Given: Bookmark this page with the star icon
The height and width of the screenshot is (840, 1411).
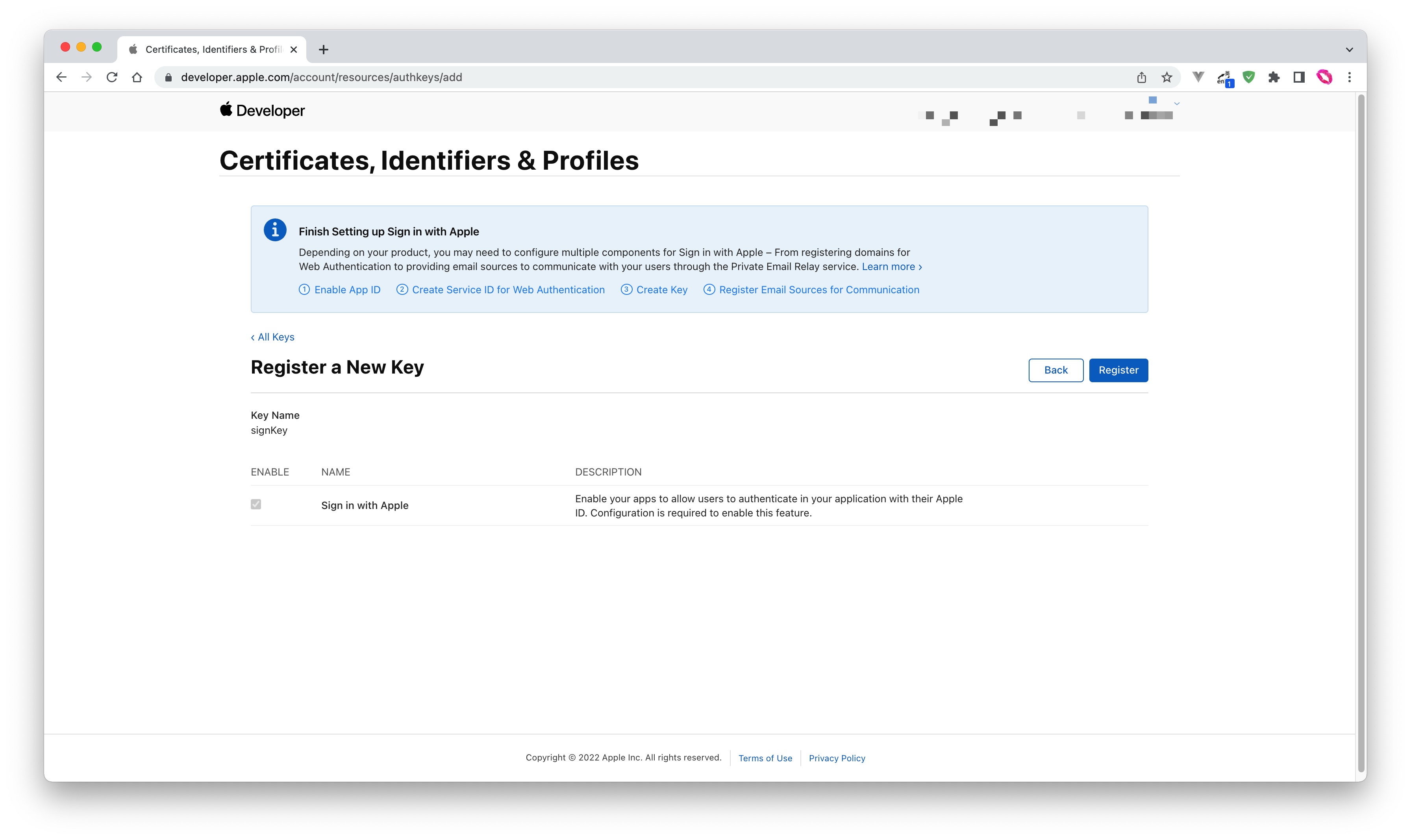Looking at the screenshot, I should coord(1167,78).
